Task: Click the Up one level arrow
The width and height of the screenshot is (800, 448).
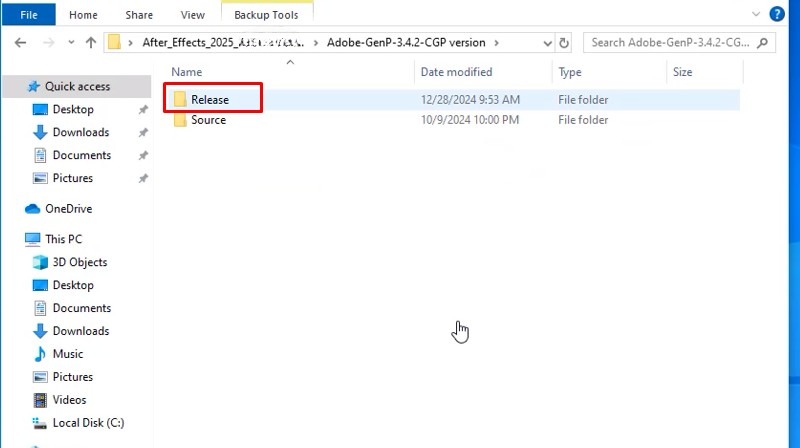Action: click(x=91, y=43)
